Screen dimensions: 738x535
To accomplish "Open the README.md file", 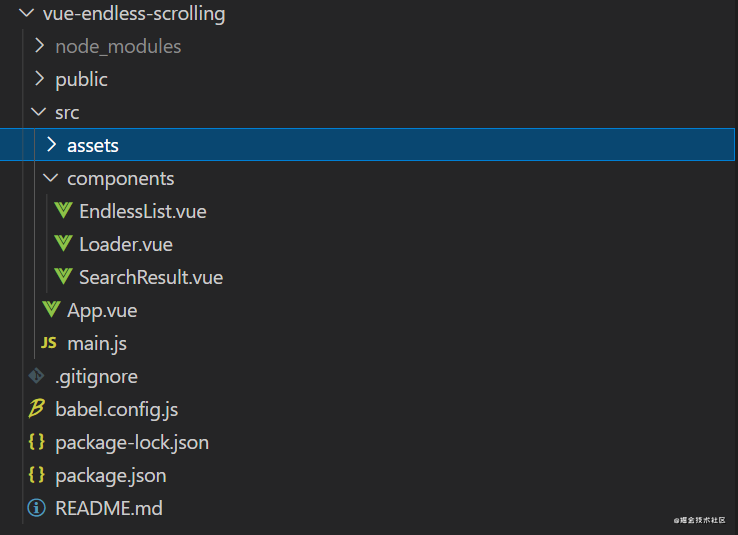I will pos(109,508).
